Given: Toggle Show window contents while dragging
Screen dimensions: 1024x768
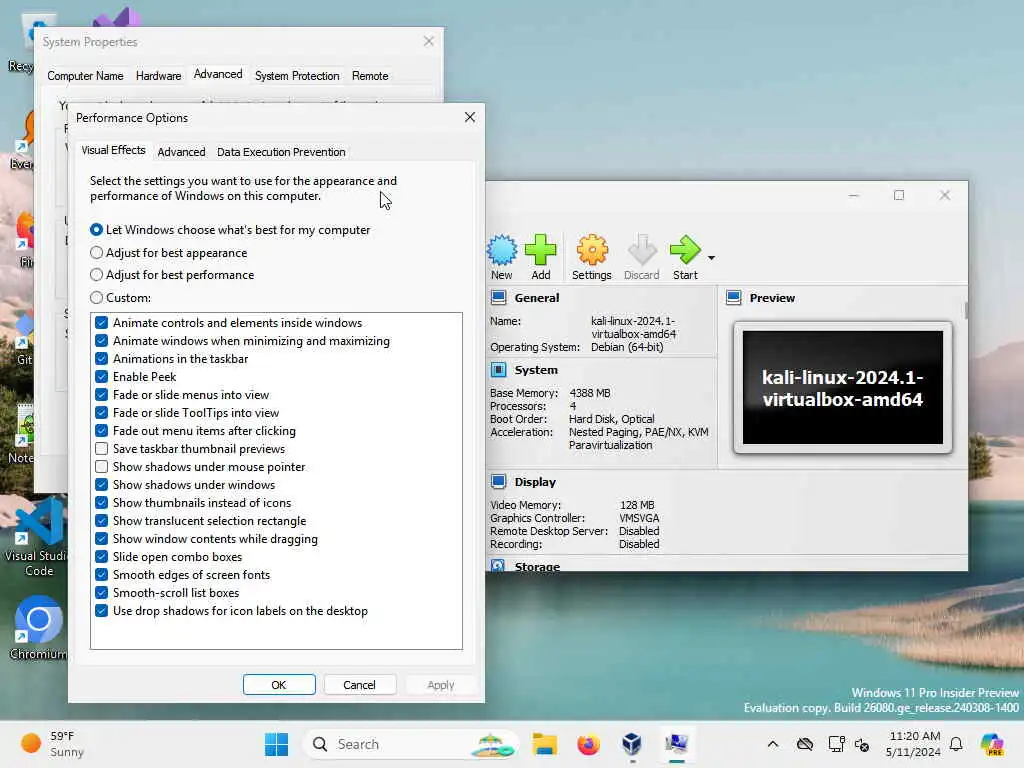Looking at the screenshot, I should tap(101, 539).
